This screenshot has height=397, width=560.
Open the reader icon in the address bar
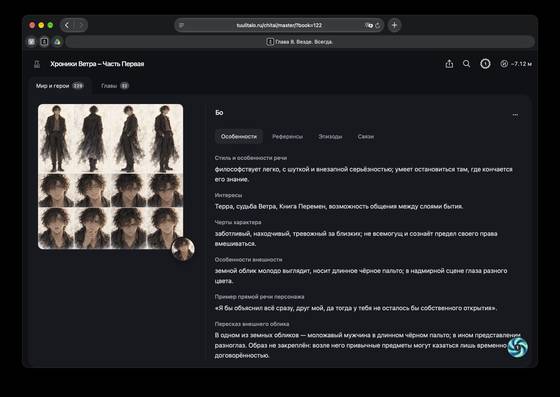point(181,25)
